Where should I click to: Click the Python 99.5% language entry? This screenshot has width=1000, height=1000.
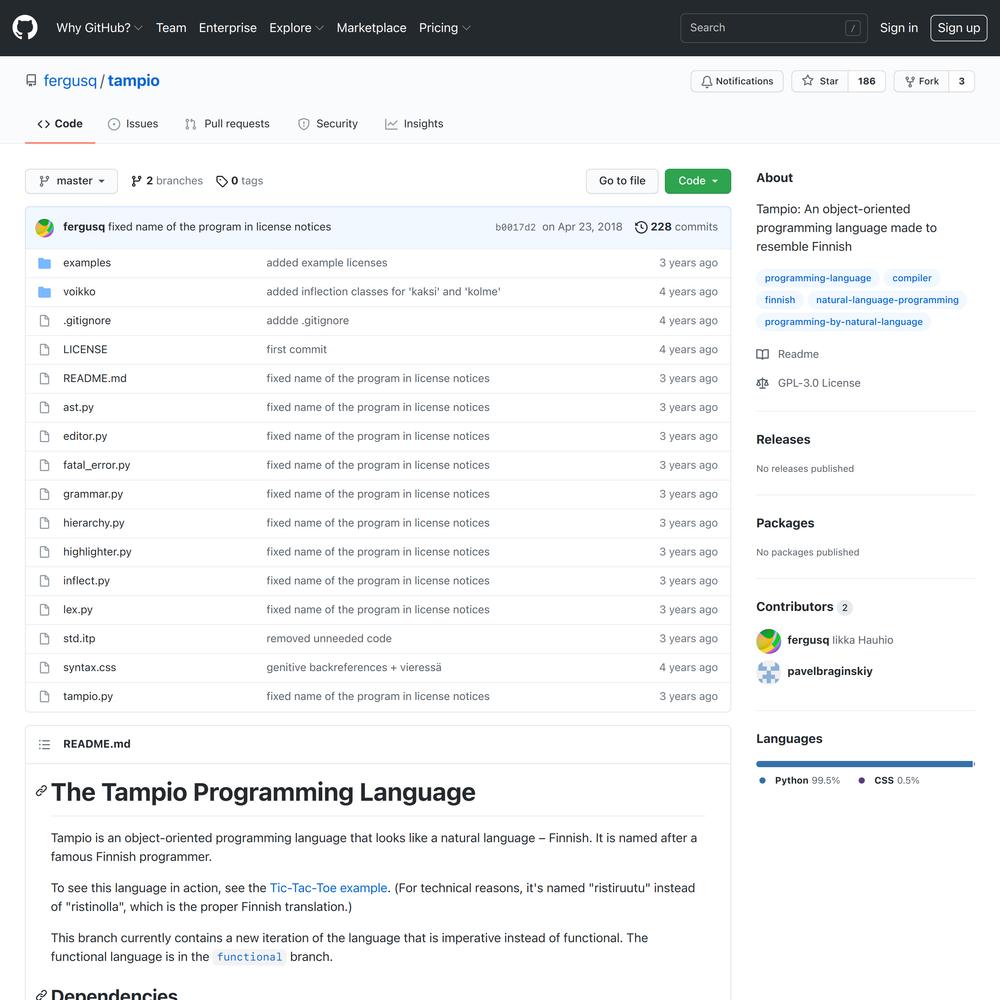pyautogui.click(x=800, y=781)
